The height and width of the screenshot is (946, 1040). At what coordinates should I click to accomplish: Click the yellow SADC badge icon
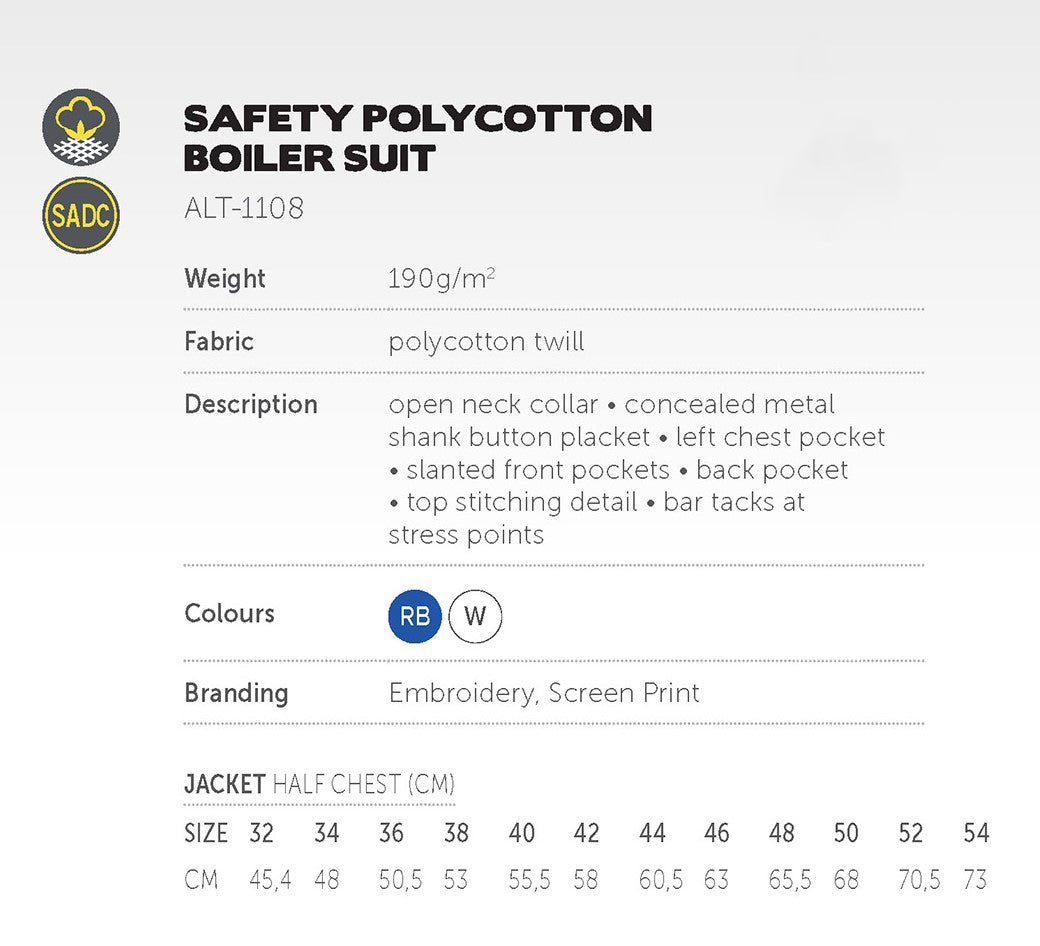coord(81,215)
